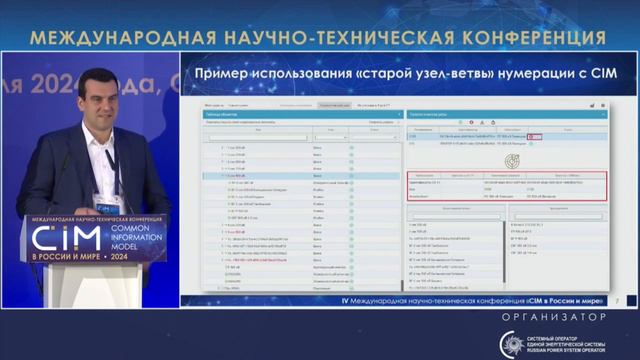Viewport: 640px width, 360px height.
Task: Click banner 'МЕЖДУНАРОДНАЯ НАУЧНО-ТЕХНИЧЕСКАЯ КОНФЕРЕНЦИЯ'
Action: click(x=318, y=38)
